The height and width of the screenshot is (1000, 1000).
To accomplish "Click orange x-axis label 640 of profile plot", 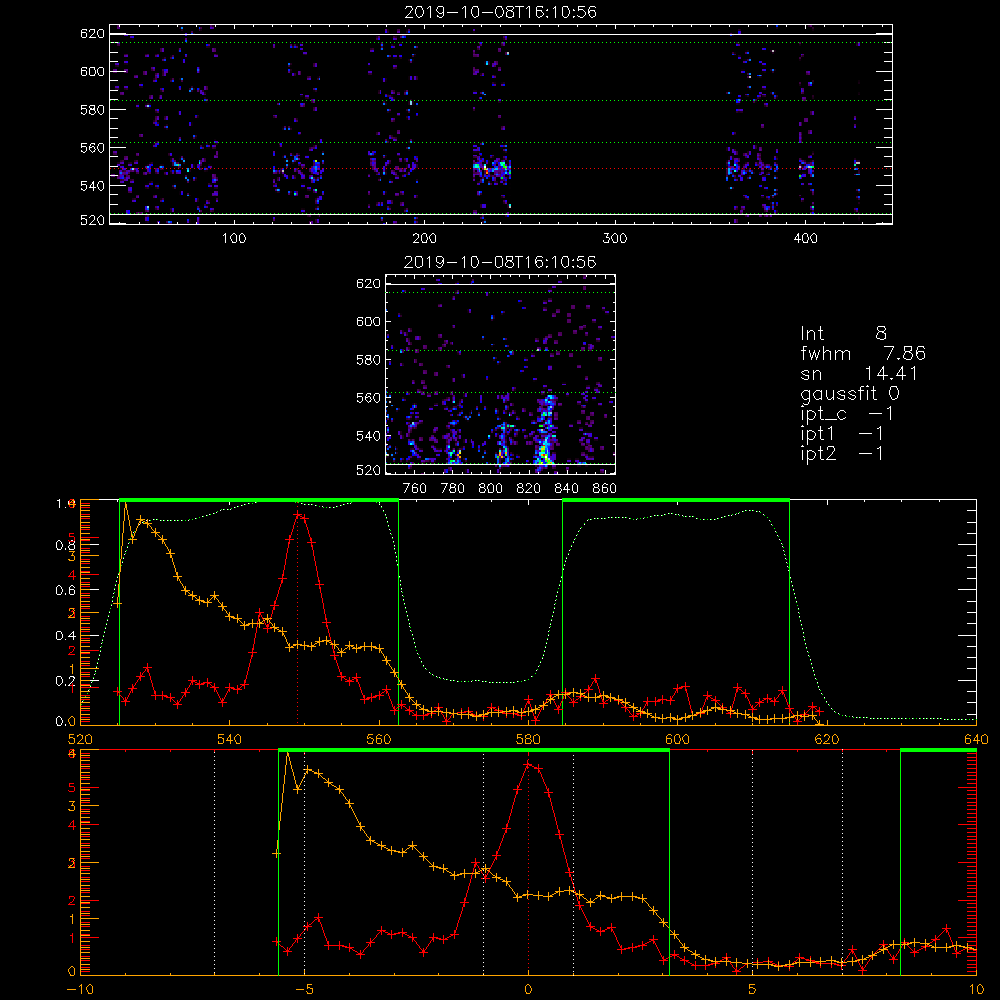I will (x=976, y=740).
